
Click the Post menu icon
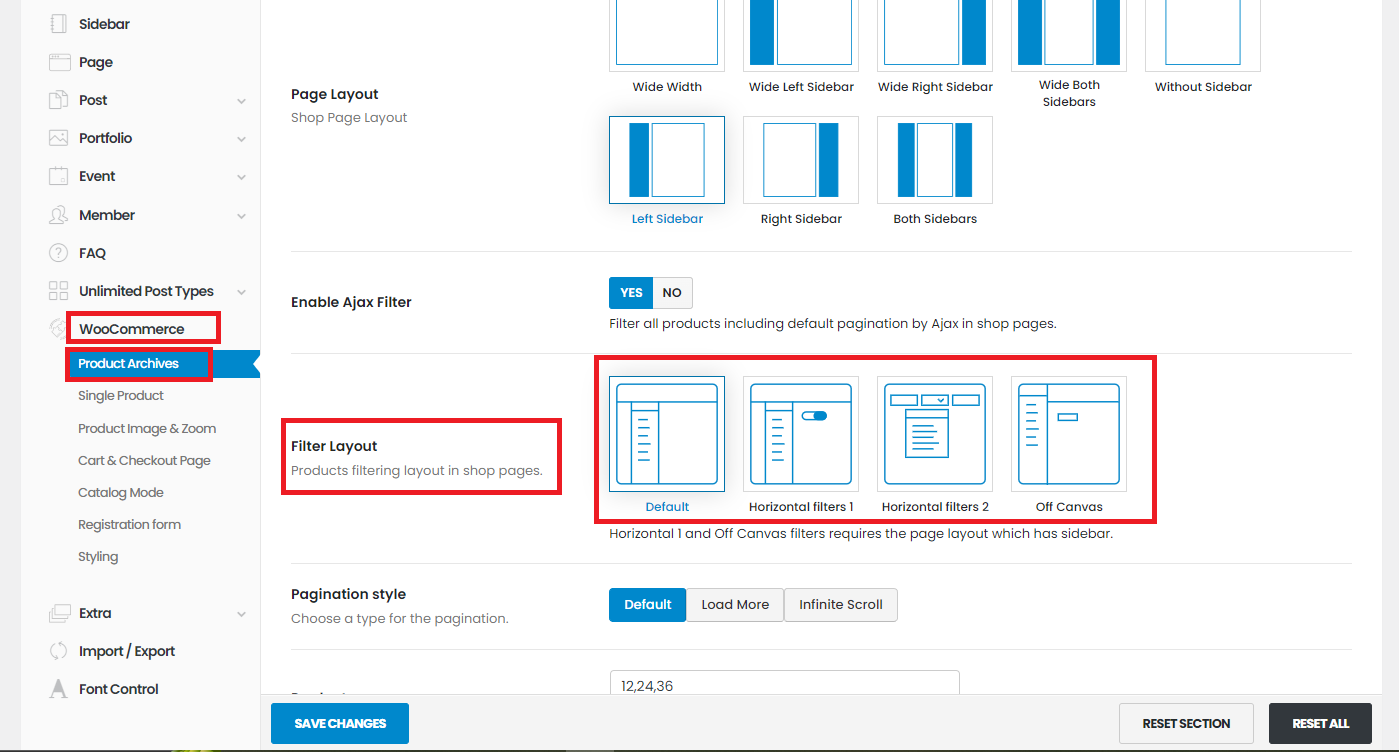tap(58, 100)
